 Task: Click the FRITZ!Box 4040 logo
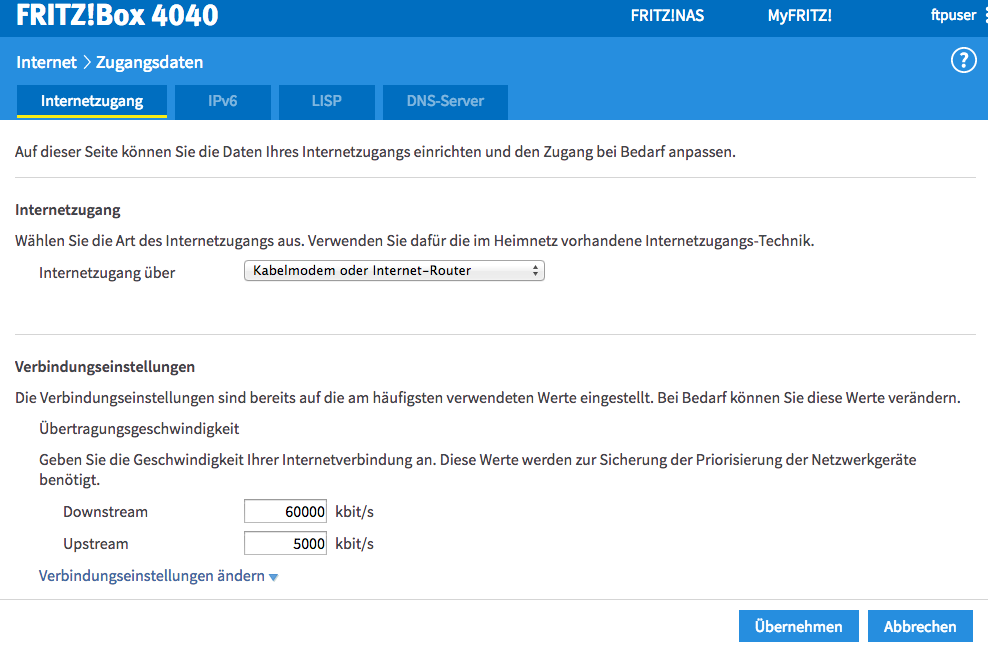[x=116, y=15]
